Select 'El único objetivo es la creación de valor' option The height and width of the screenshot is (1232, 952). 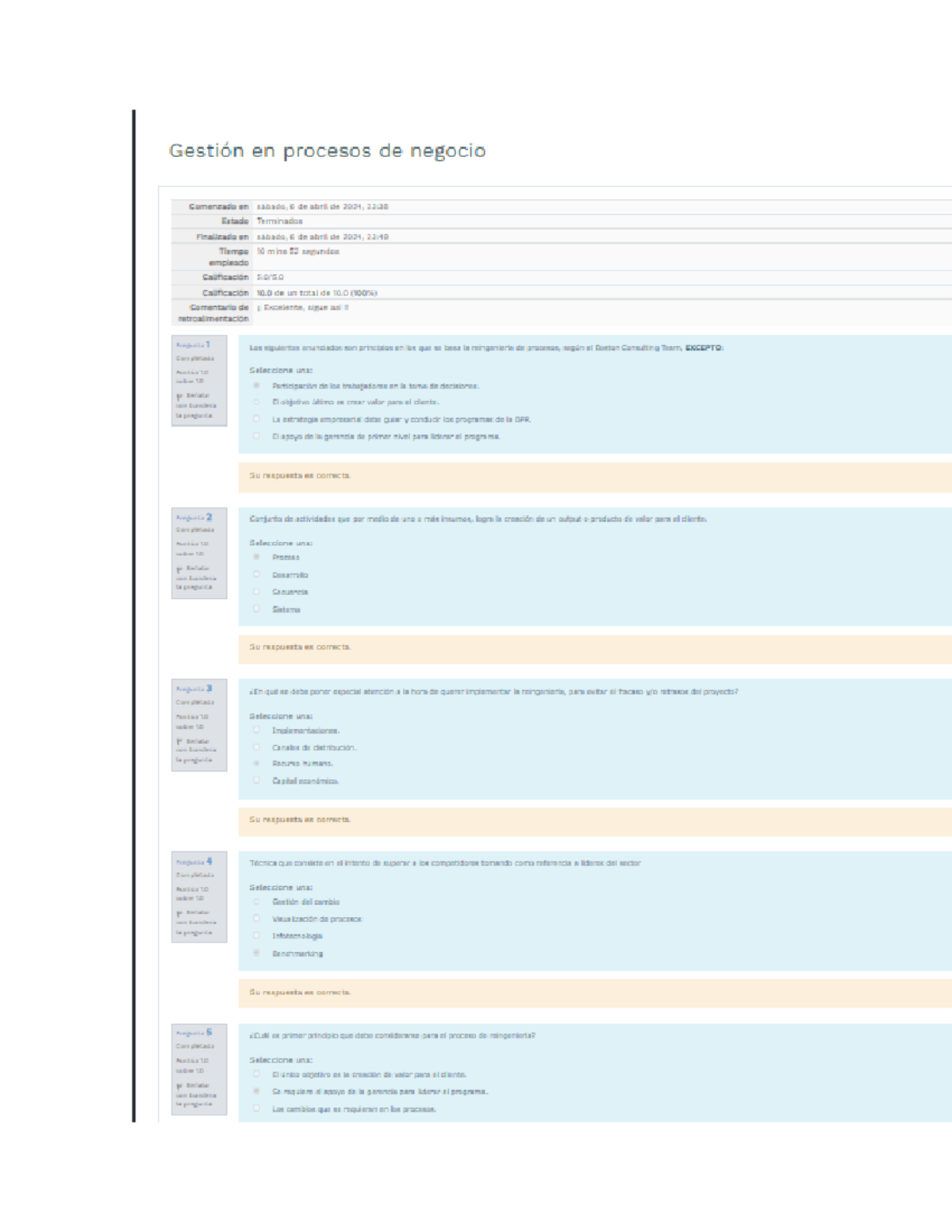tap(256, 1074)
